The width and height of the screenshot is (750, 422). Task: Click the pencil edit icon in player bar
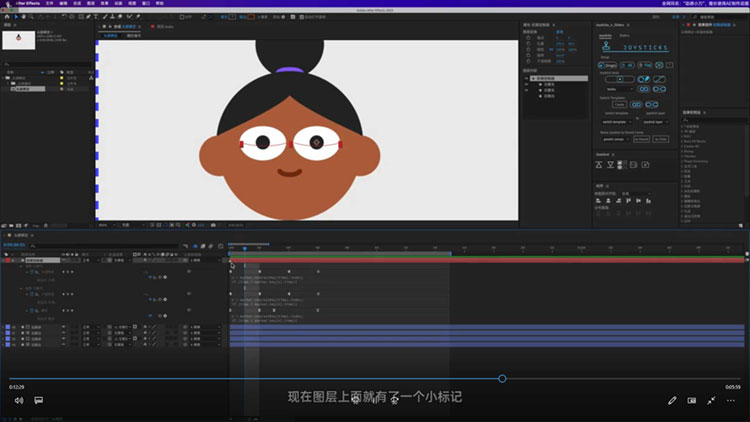672,400
